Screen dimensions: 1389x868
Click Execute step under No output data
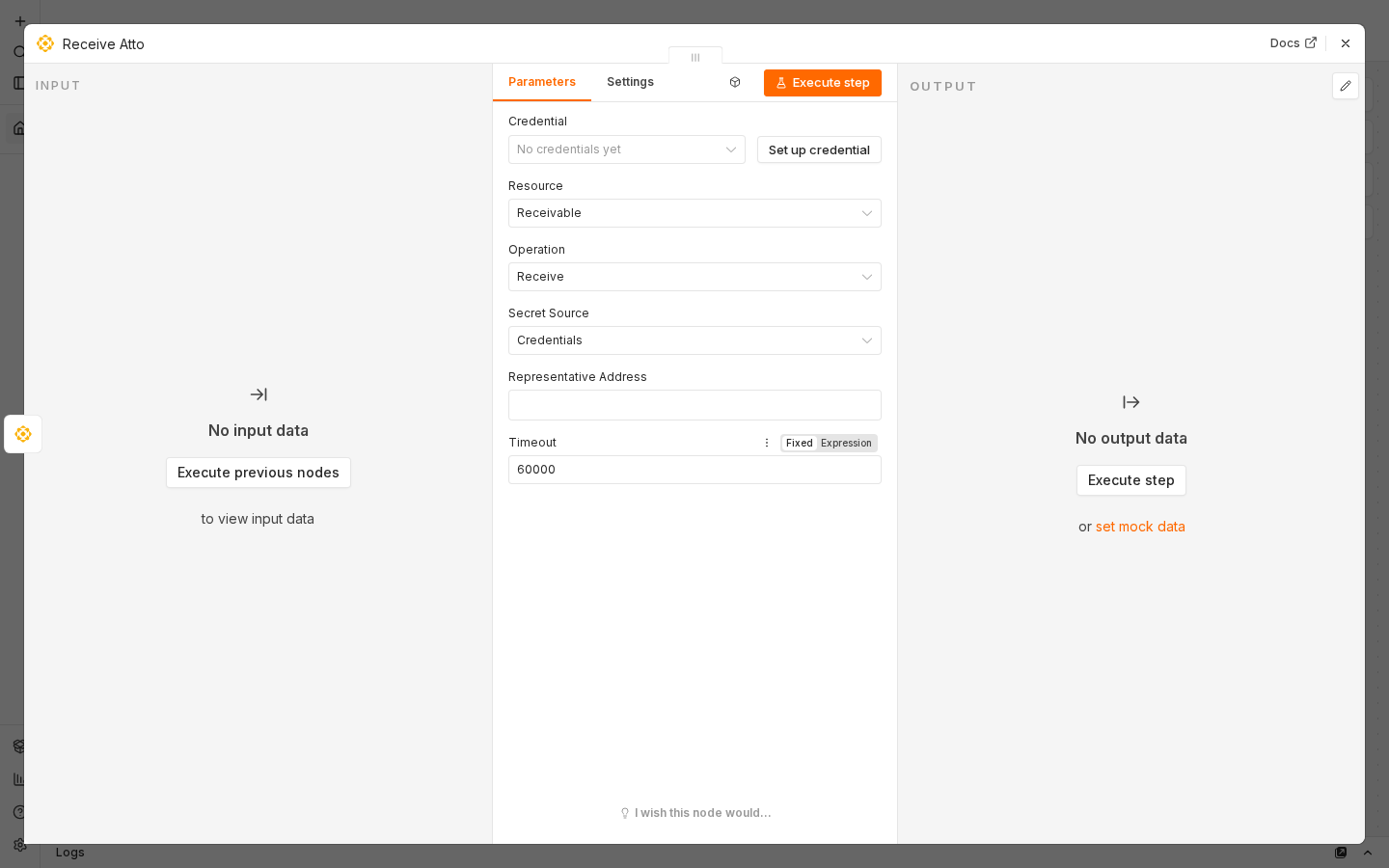(1131, 480)
